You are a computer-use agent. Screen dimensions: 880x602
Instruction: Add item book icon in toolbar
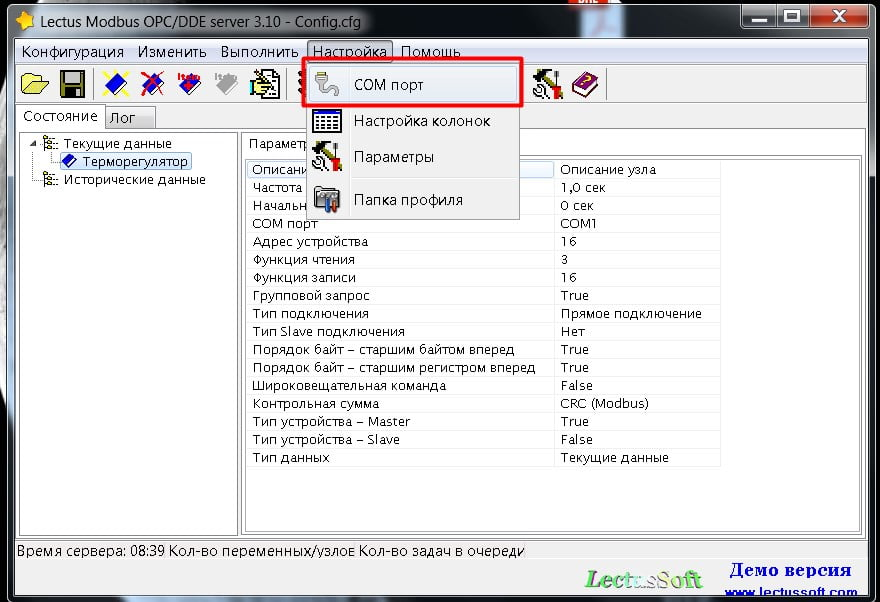coord(189,84)
